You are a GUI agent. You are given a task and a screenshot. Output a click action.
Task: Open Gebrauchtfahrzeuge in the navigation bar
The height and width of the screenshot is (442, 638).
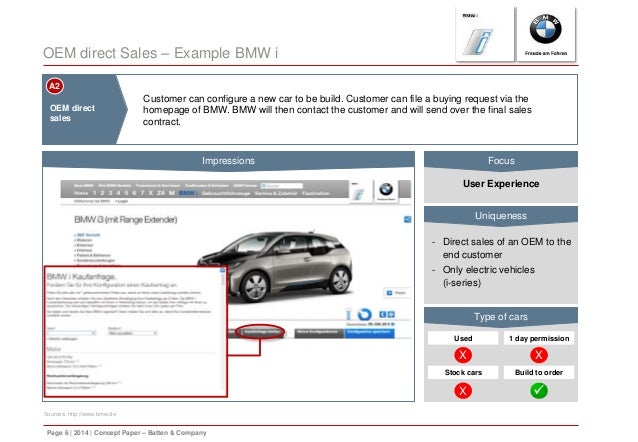click(x=226, y=193)
